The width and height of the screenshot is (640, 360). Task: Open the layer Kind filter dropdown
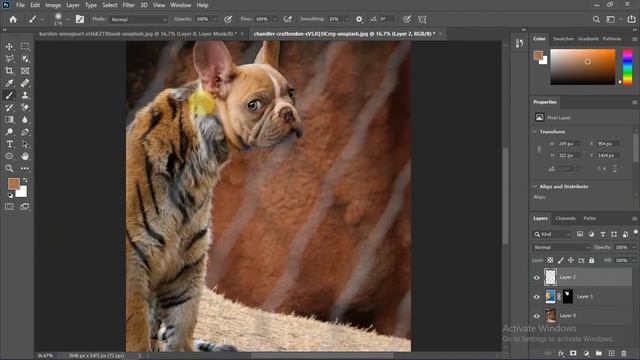[552, 234]
